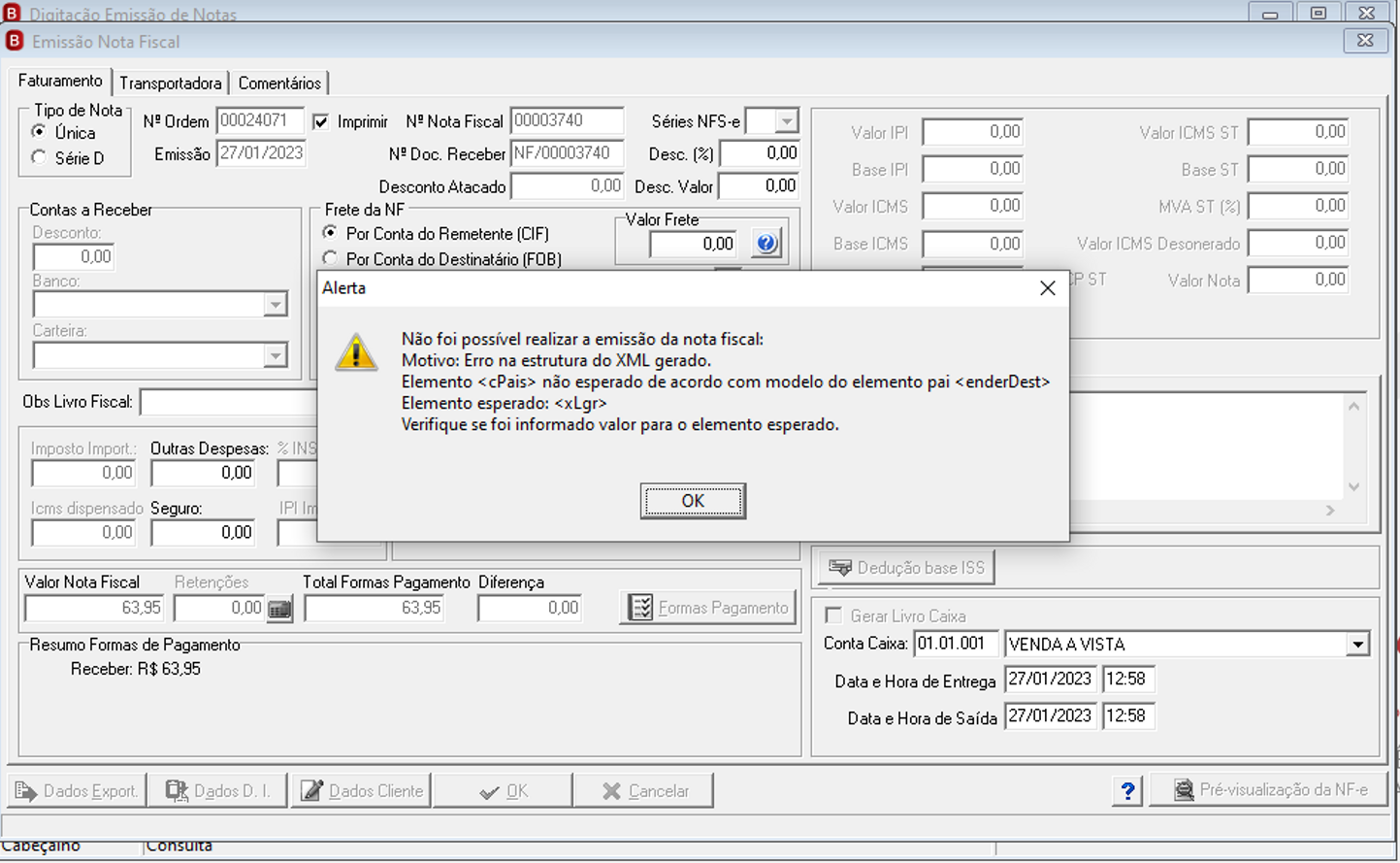
Task: Click the Hora de Entrega time field
Action: [1128, 680]
